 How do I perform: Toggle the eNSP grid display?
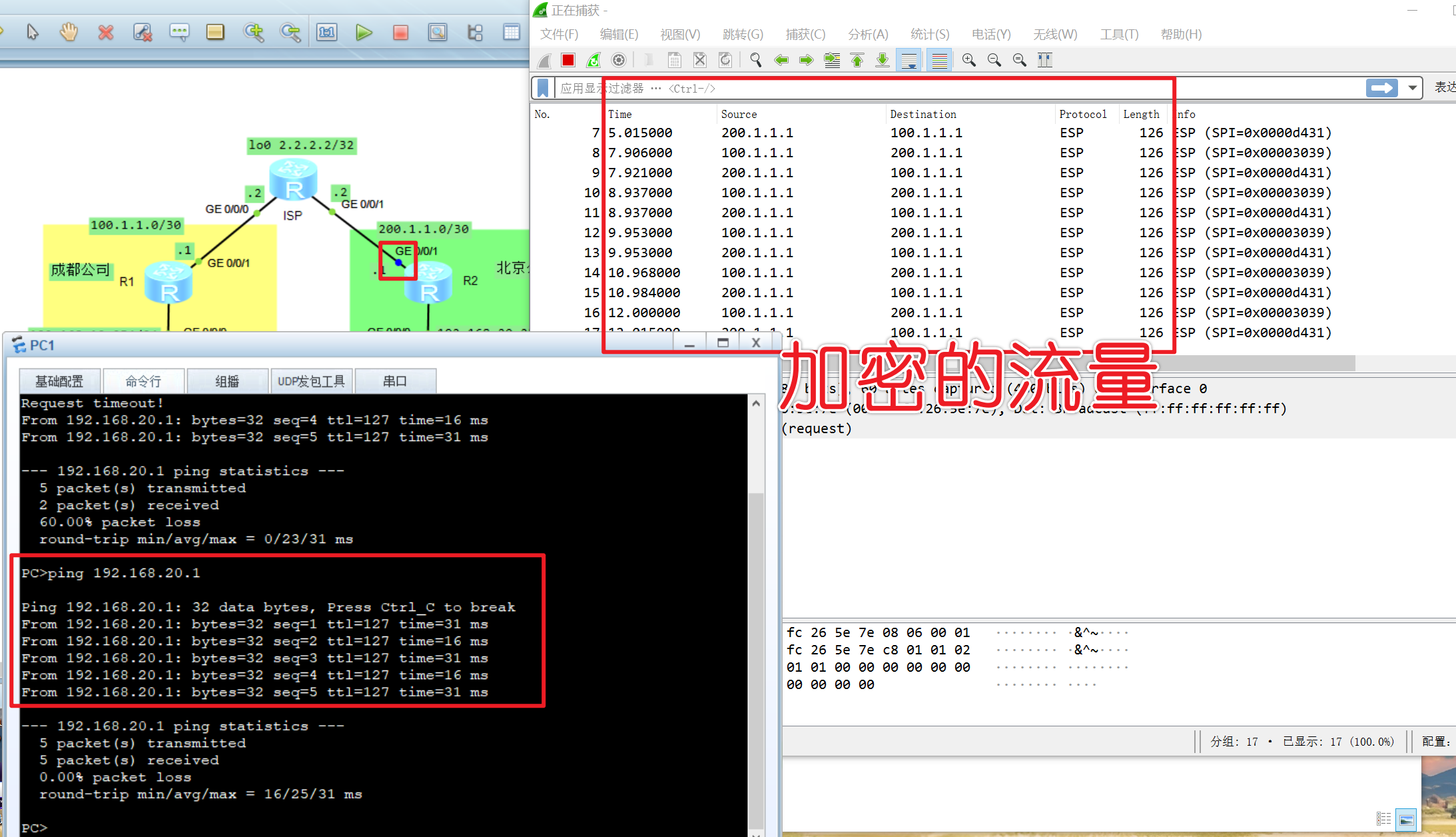coord(512,32)
